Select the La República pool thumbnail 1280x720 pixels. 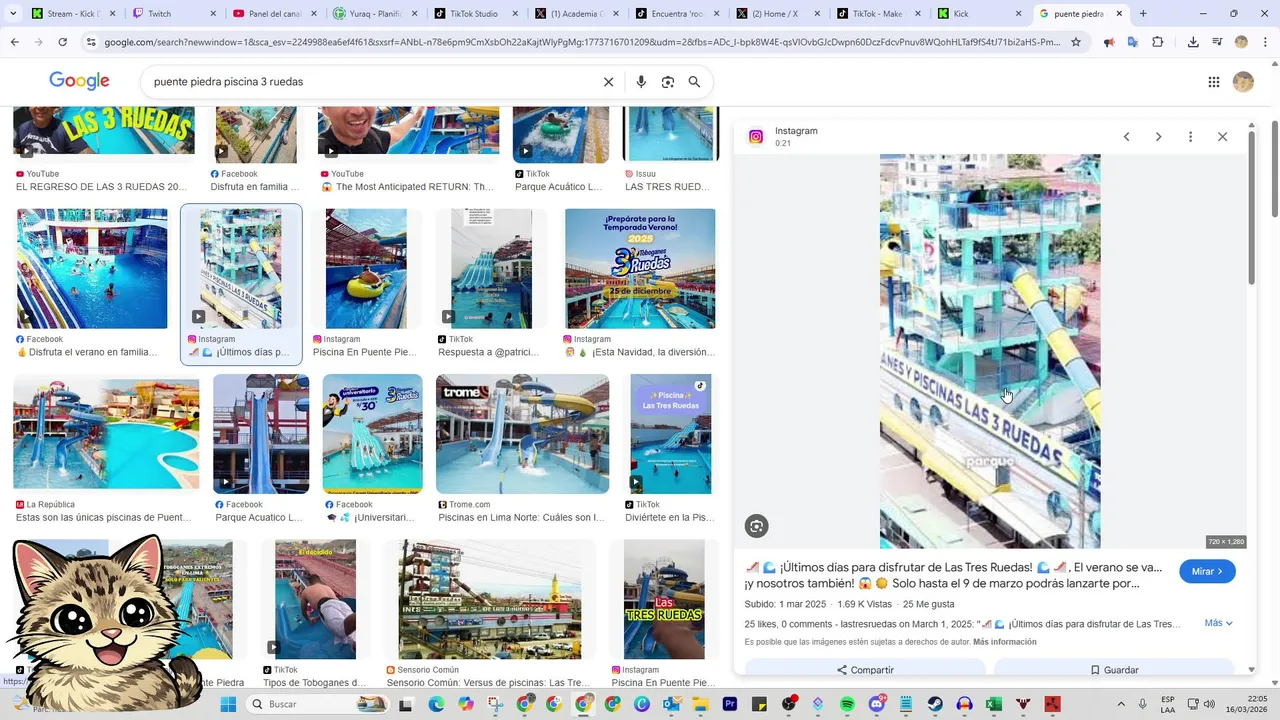pyautogui.click(x=106, y=434)
